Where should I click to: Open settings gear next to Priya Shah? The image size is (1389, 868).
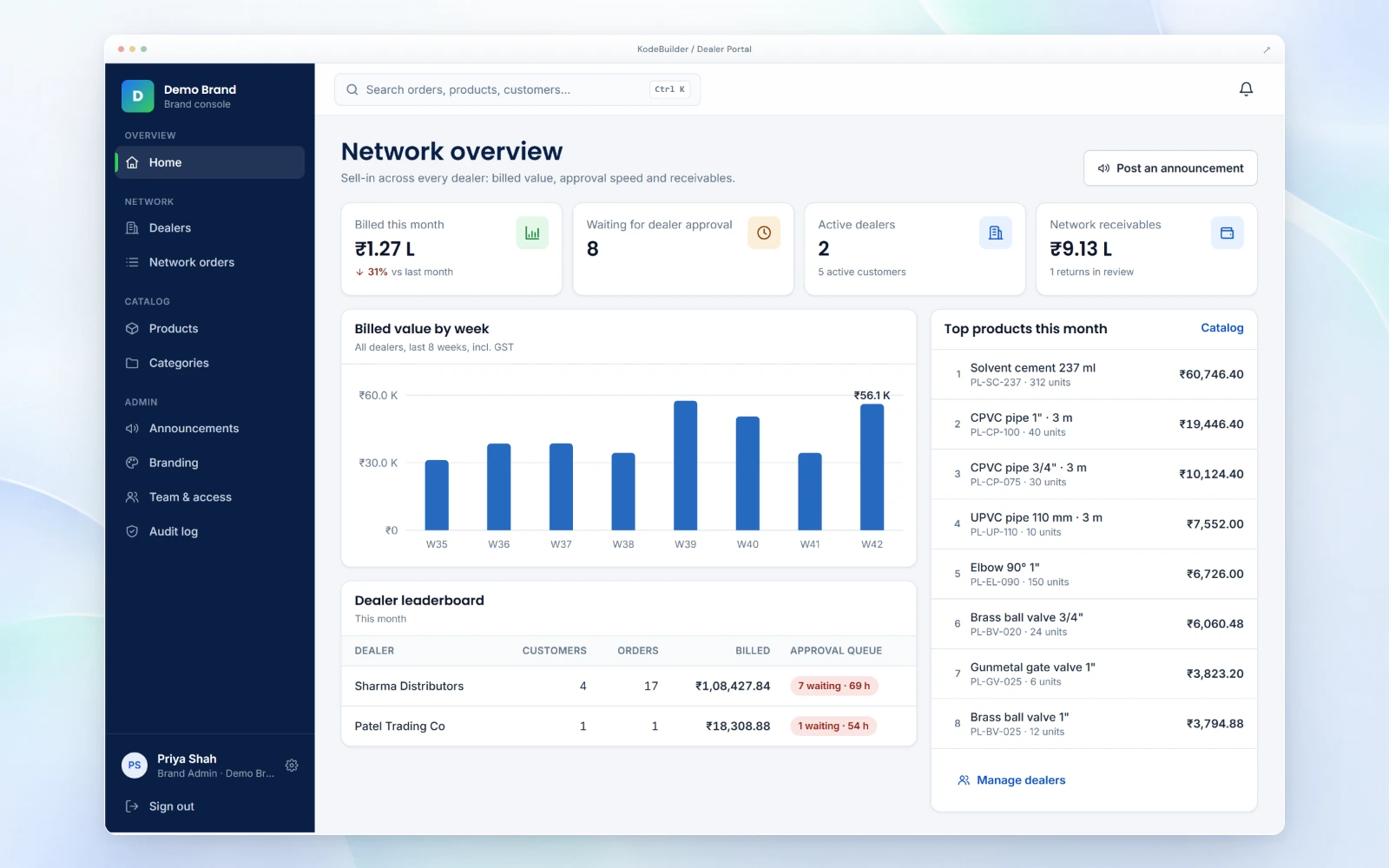tap(292, 766)
